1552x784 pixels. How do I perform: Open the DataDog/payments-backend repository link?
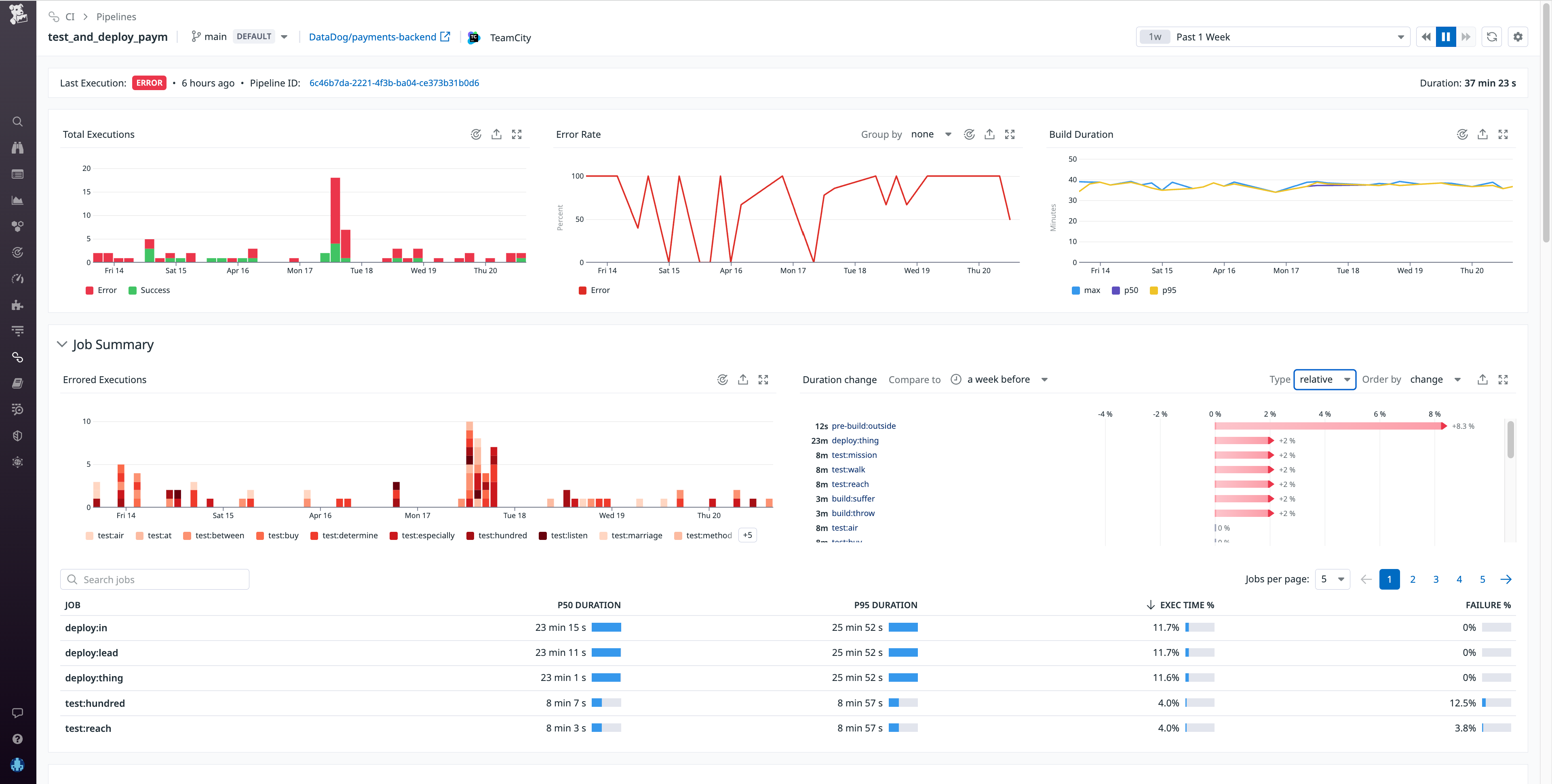[372, 37]
